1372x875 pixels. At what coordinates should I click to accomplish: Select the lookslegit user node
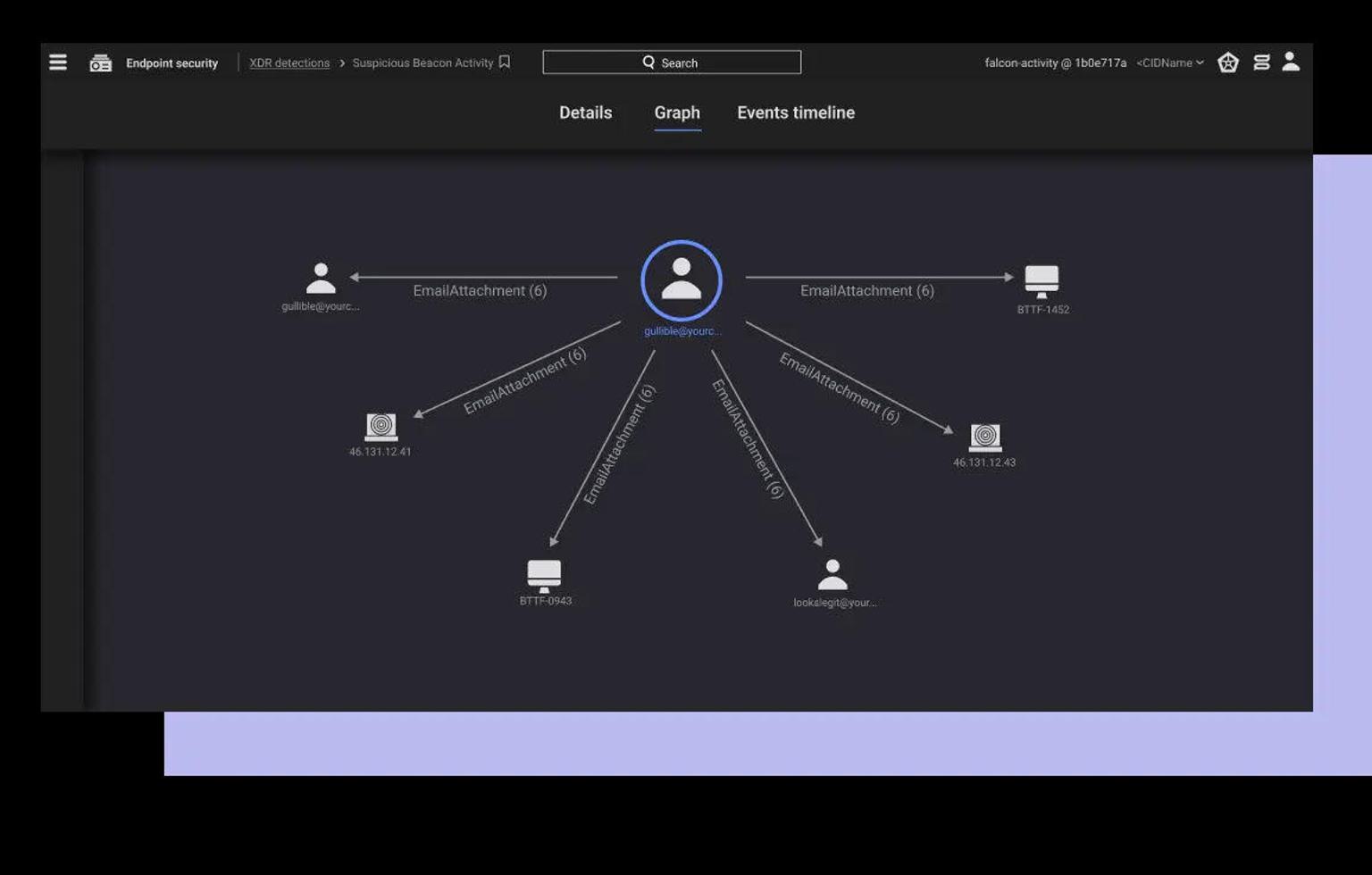832,575
